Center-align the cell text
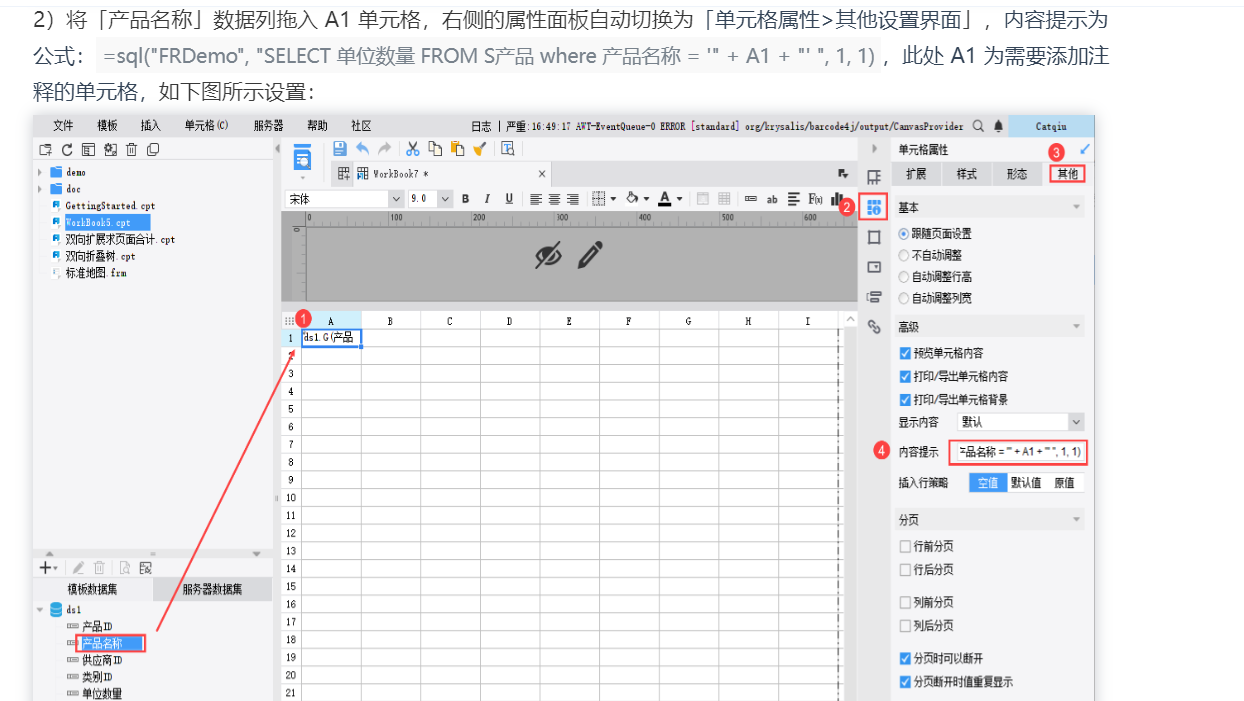Screen dimensions: 1244x701 coord(555,199)
